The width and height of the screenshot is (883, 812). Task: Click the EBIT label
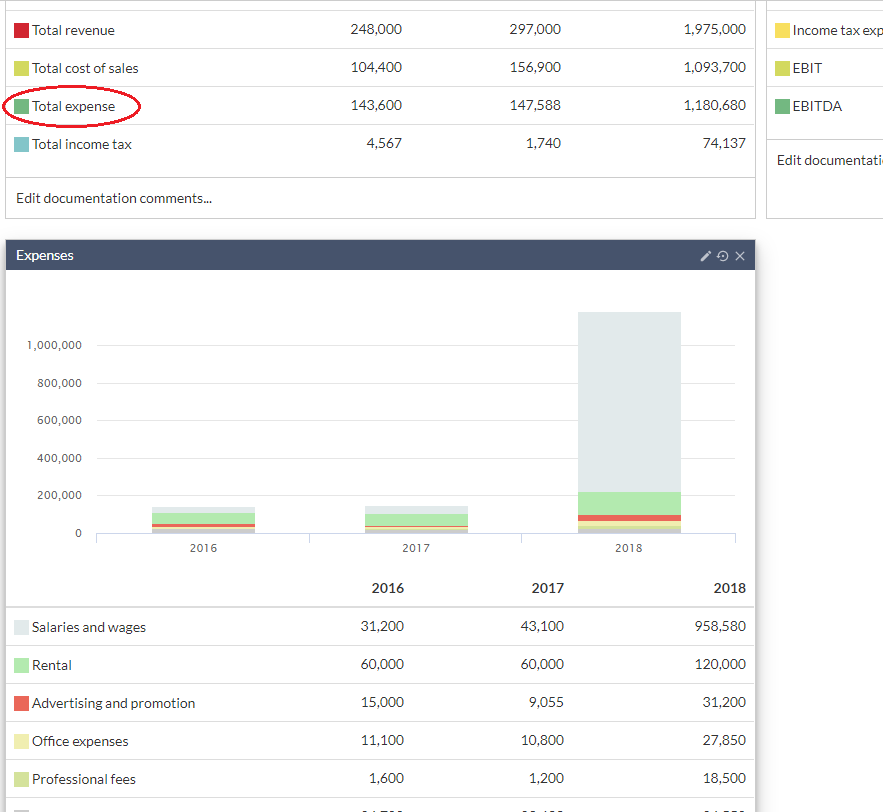coord(808,68)
